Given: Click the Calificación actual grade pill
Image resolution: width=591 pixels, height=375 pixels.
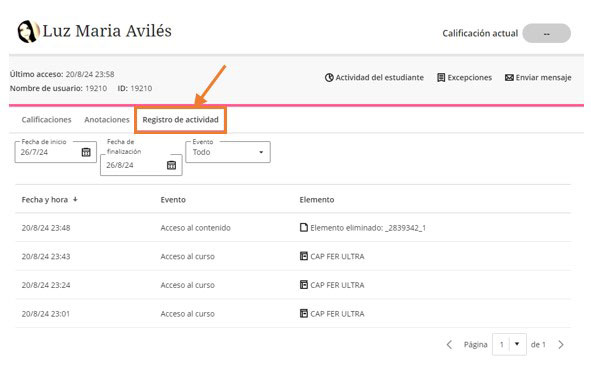Looking at the screenshot, I should 547,34.
